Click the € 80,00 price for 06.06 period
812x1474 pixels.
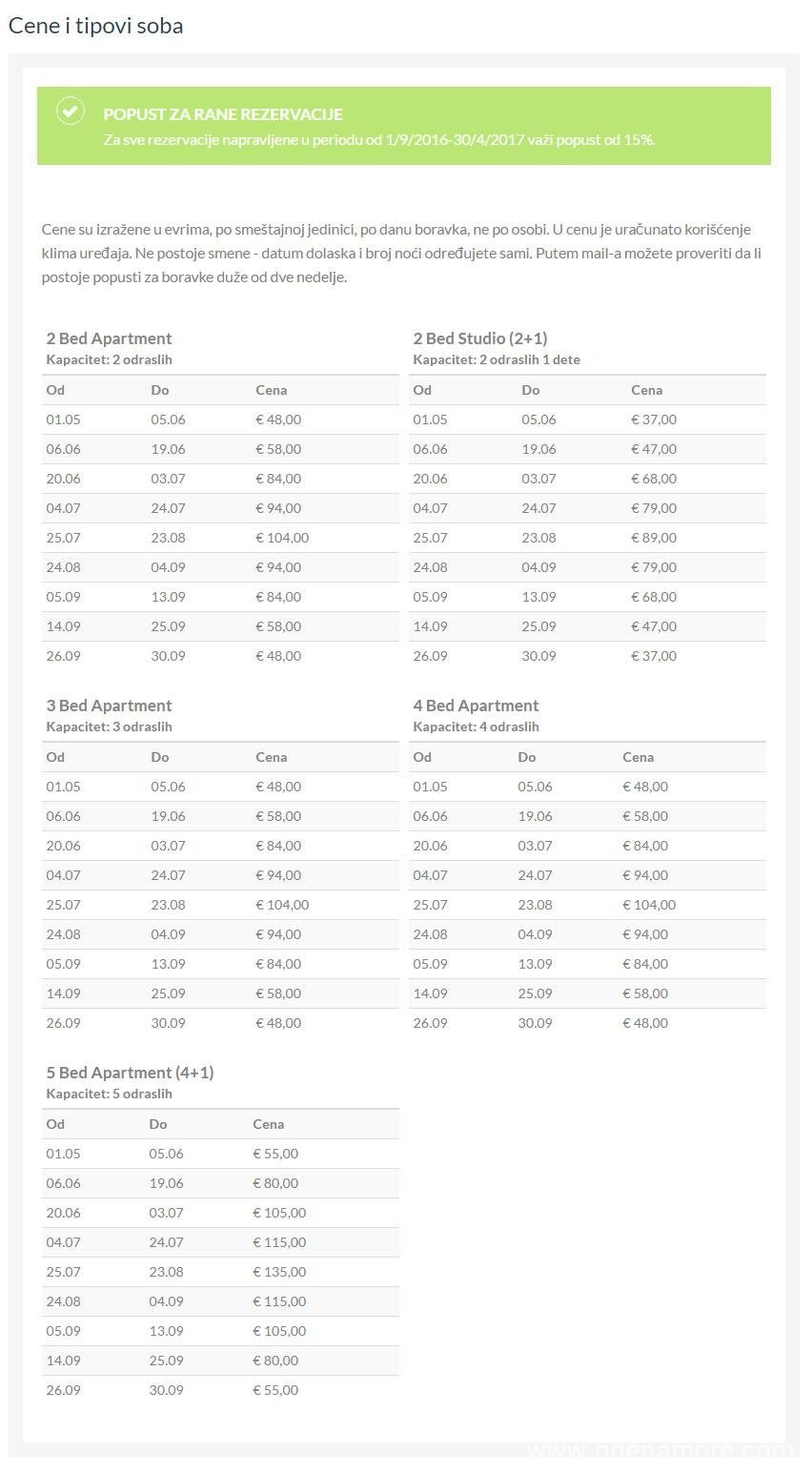[275, 1183]
